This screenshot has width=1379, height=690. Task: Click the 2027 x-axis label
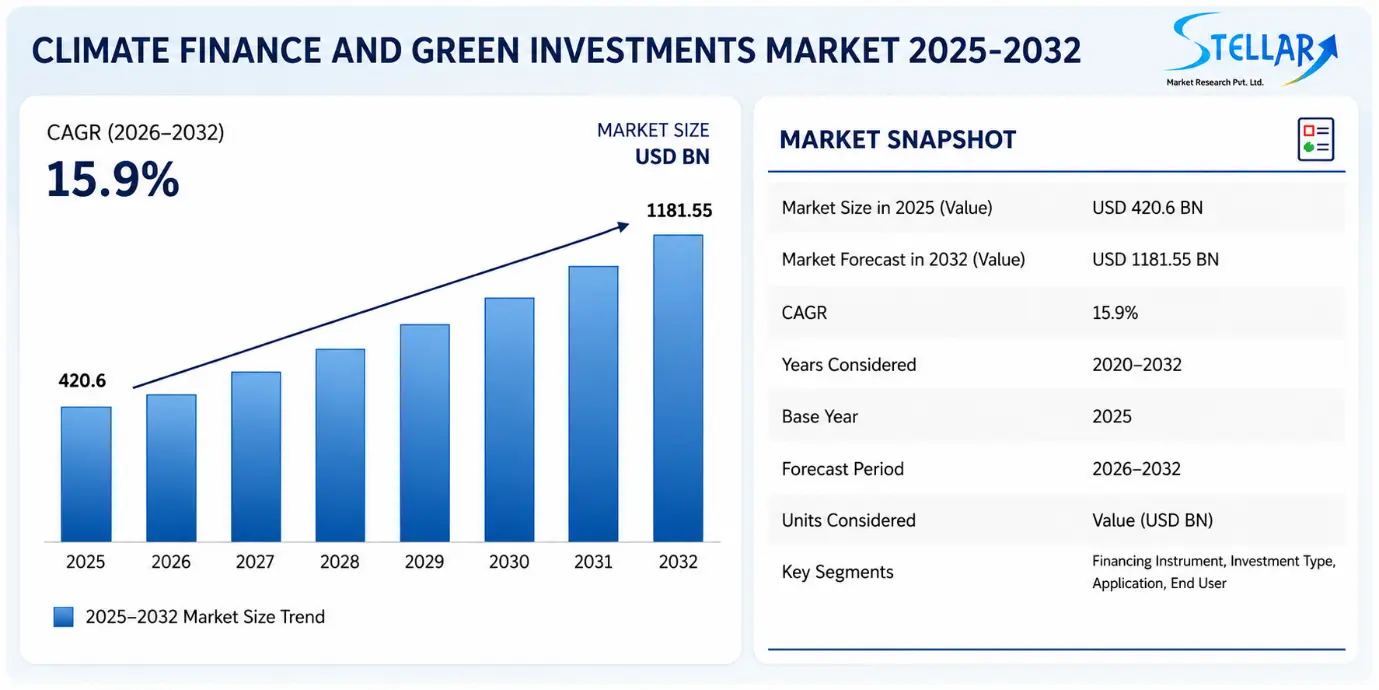point(255,563)
